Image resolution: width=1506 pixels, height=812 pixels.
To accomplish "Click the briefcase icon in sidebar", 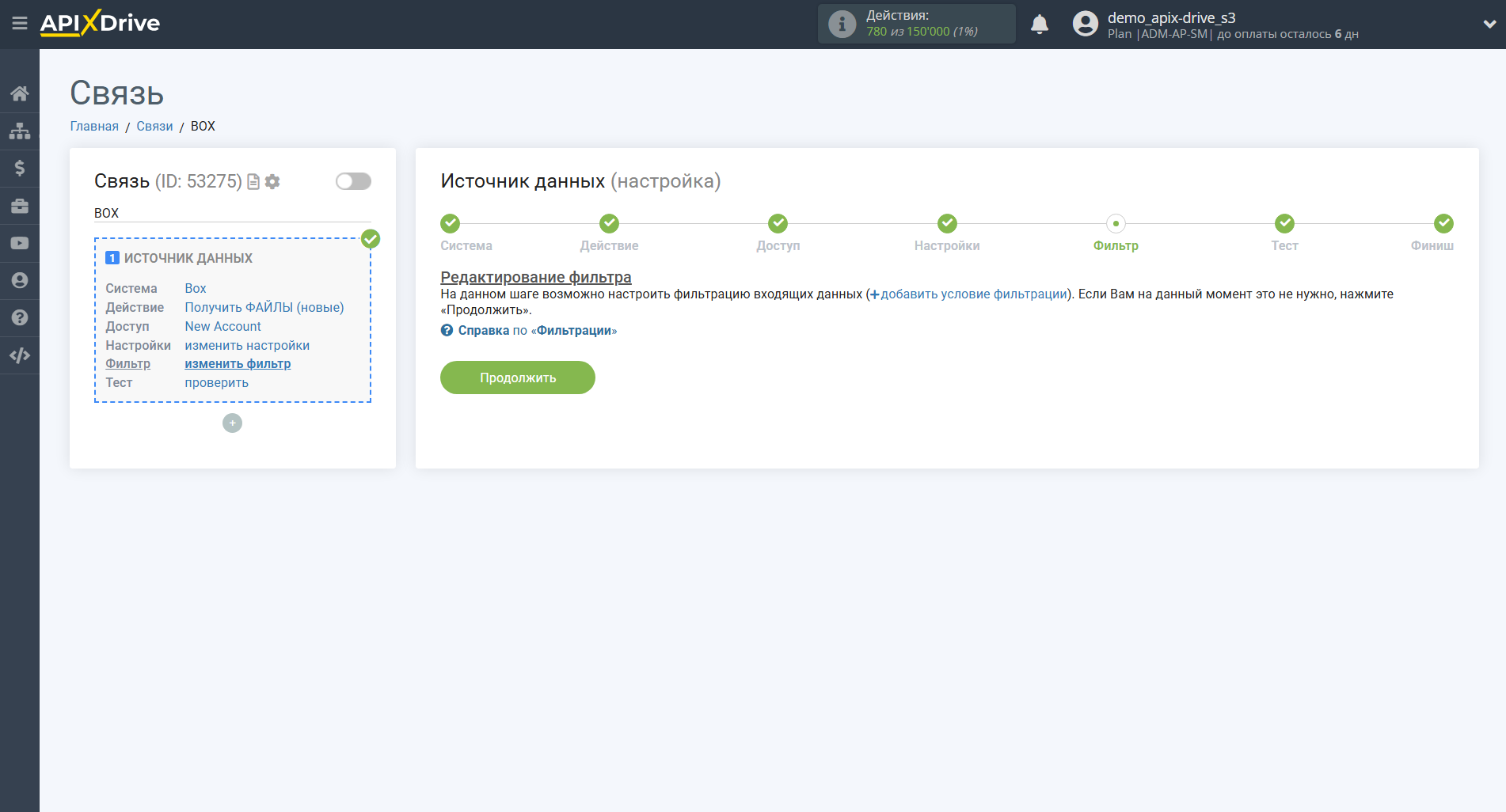I will [x=20, y=206].
